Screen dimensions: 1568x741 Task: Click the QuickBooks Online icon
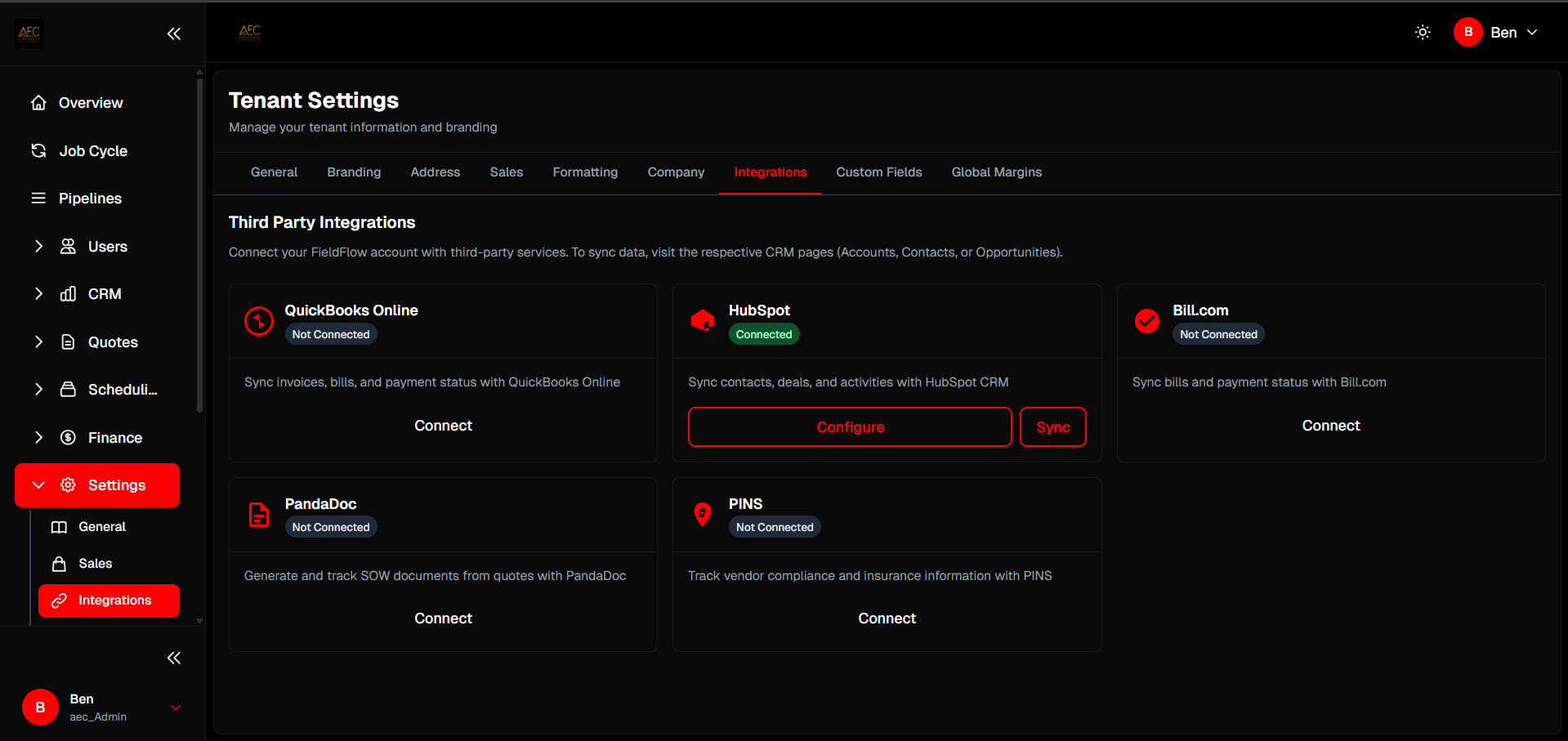(x=259, y=321)
